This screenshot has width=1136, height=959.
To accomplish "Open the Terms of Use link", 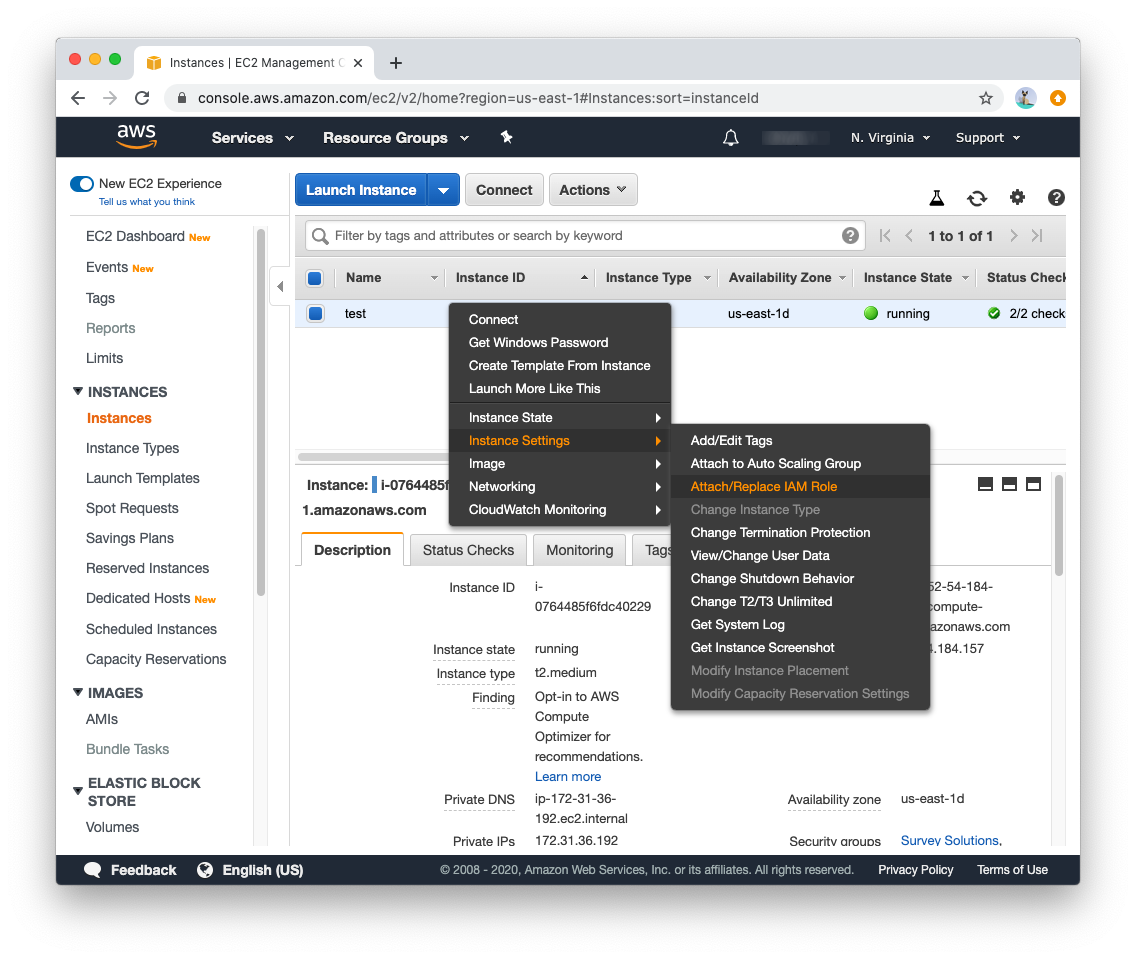I will pyautogui.click(x=1012, y=870).
